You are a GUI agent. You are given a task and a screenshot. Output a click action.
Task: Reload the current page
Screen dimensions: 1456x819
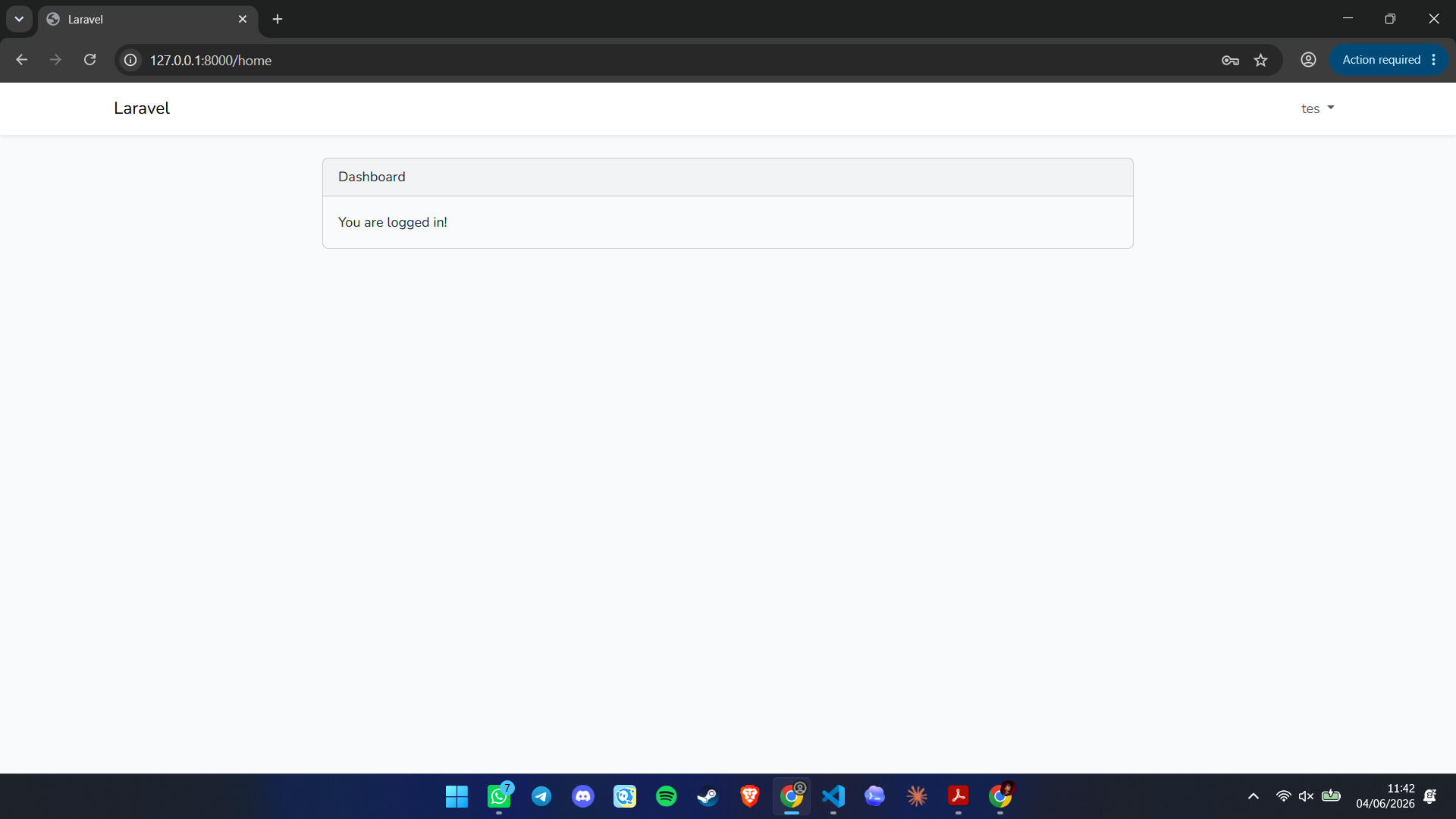(x=89, y=60)
